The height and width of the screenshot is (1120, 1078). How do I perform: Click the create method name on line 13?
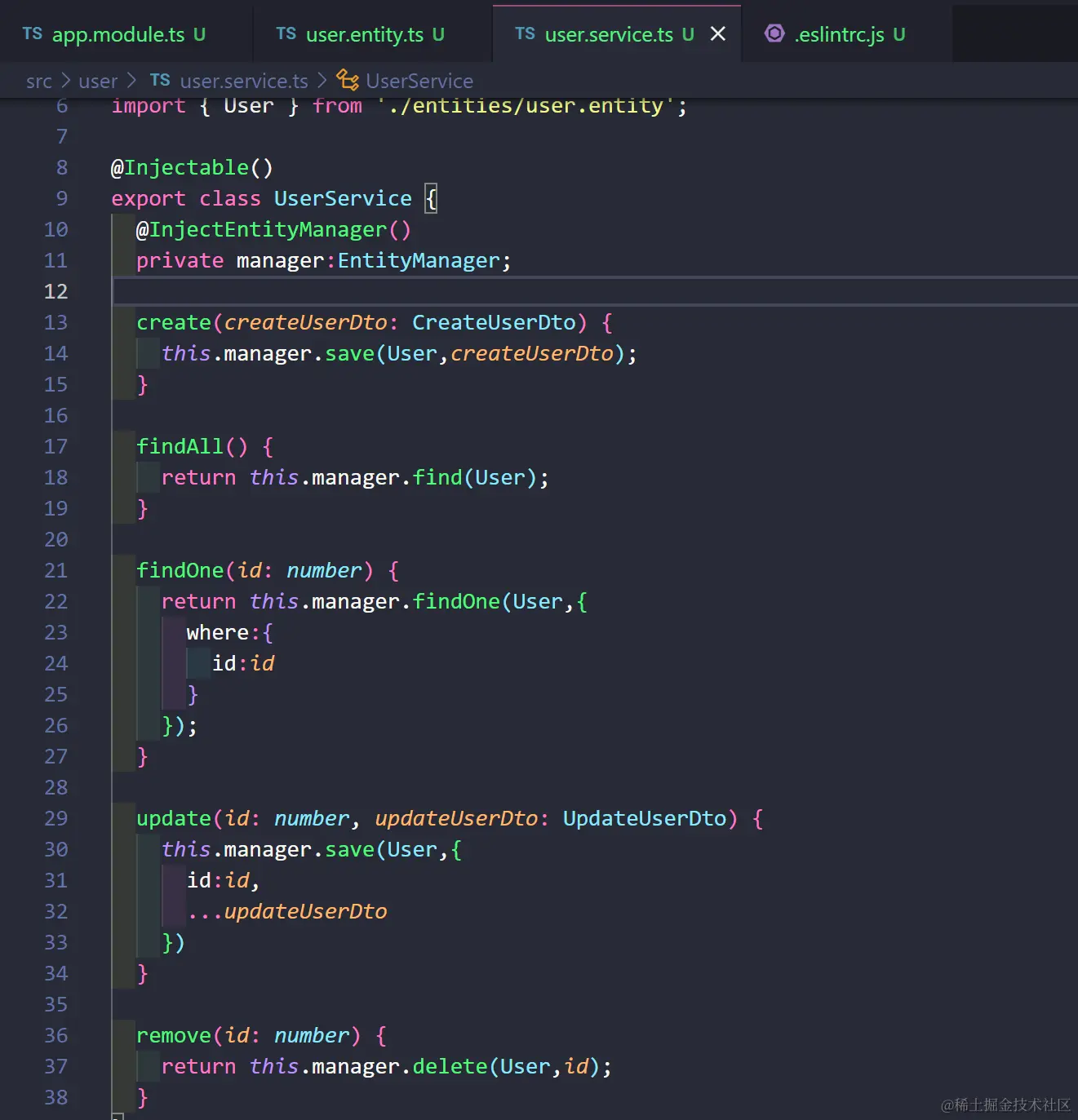174,322
